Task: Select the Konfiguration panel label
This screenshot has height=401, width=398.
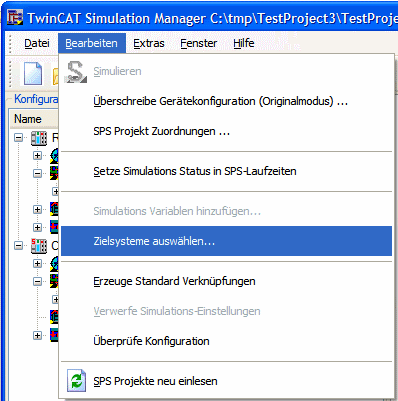Action: [36, 99]
